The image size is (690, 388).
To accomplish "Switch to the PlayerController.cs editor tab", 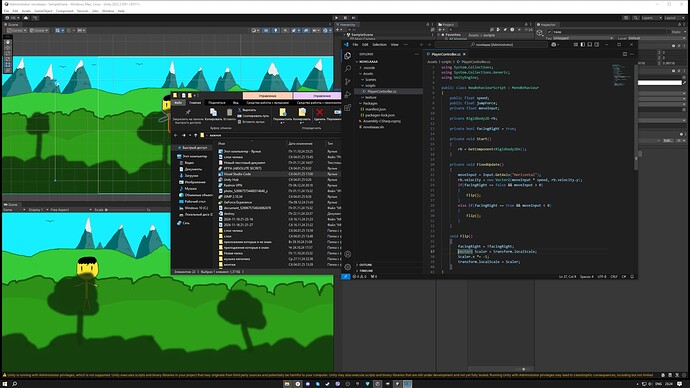I will (x=446, y=54).
